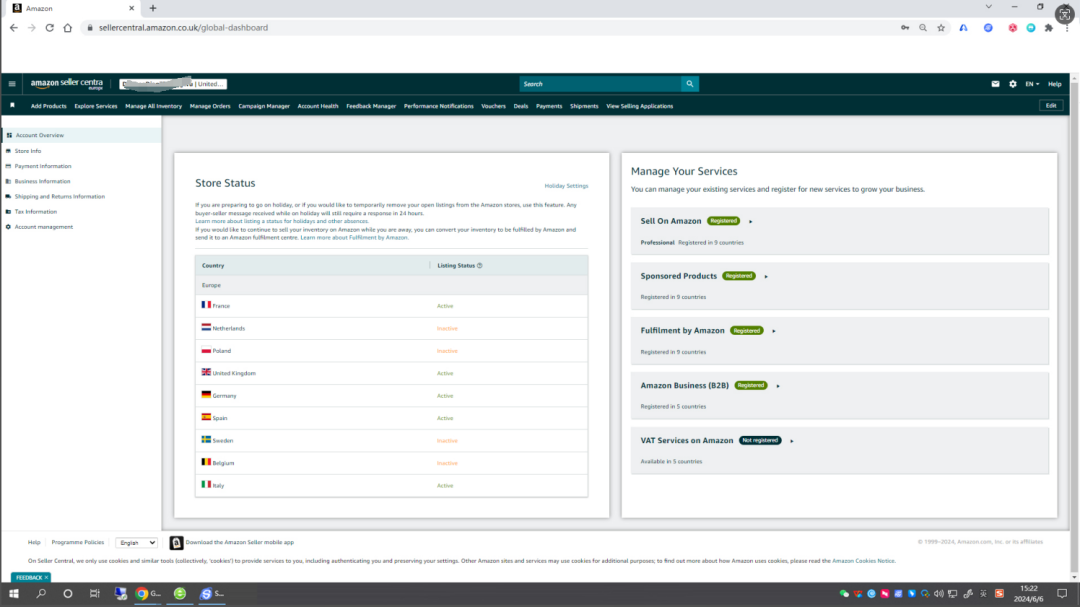
Task: Expand the VAT Services on Amazon arrow
Action: pyautogui.click(x=791, y=441)
